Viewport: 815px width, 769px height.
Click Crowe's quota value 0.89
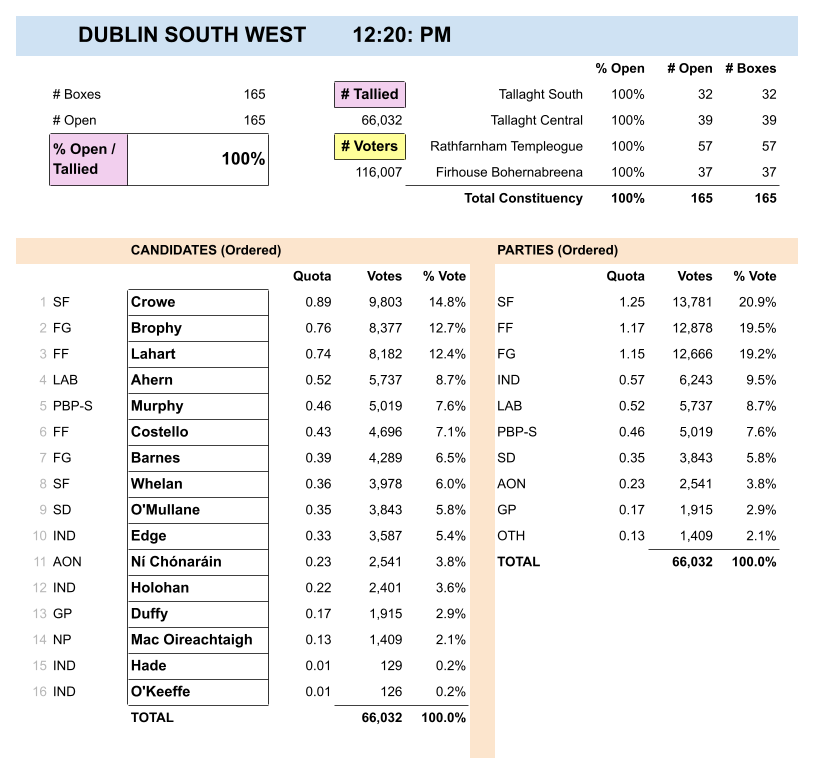pos(318,302)
